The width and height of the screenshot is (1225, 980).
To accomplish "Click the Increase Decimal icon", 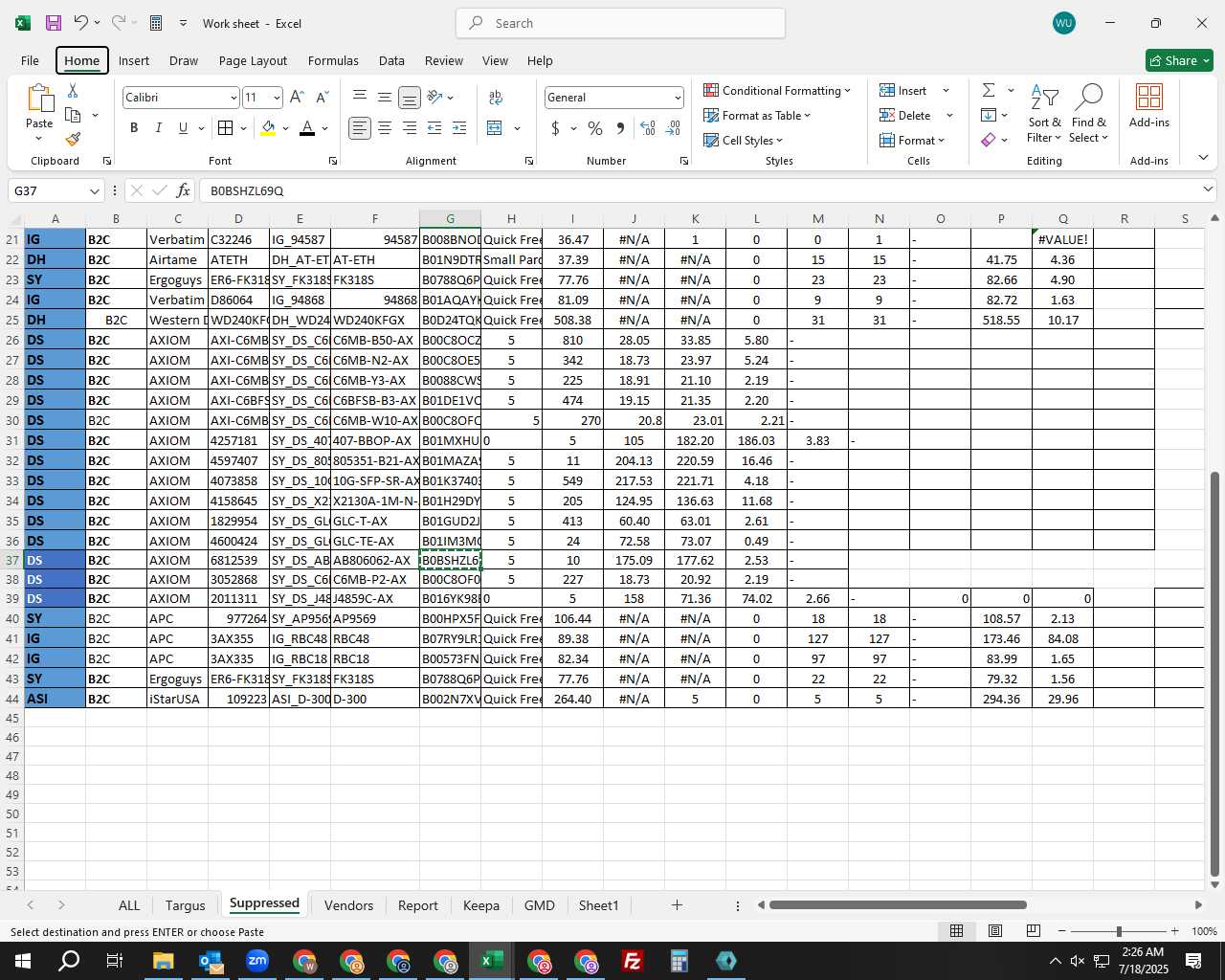I will click(x=648, y=128).
